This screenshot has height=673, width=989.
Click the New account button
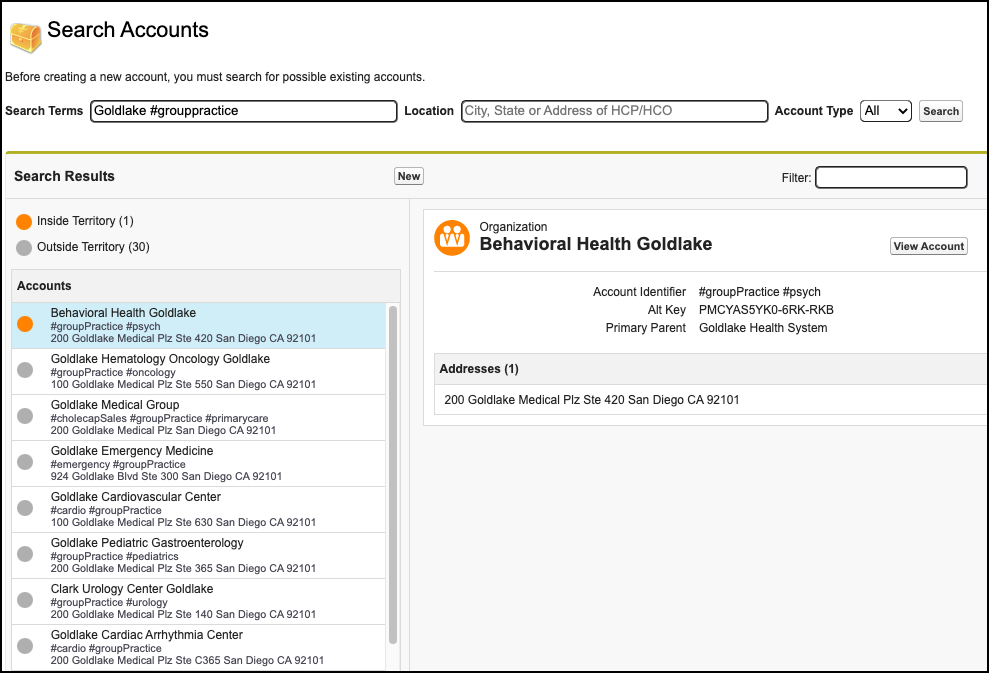point(409,176)
